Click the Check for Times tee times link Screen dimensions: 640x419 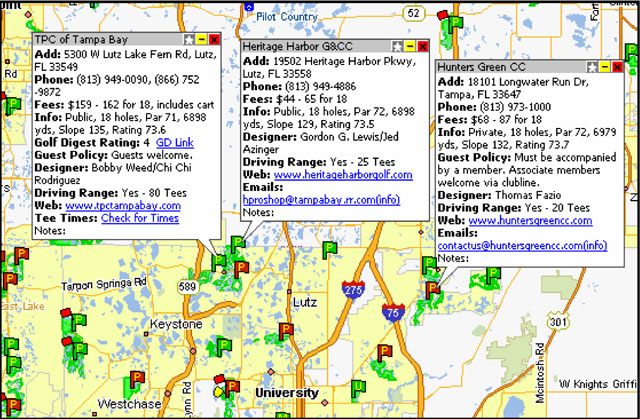point(140,218)
